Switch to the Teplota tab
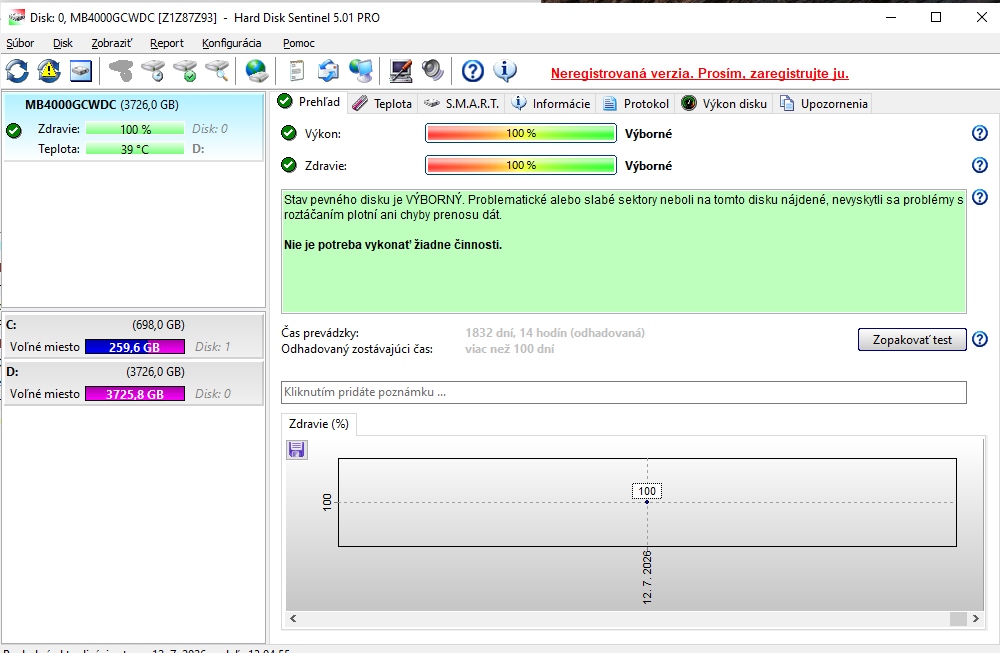Viewport: 1000px width, 653px height. point(383,103)
